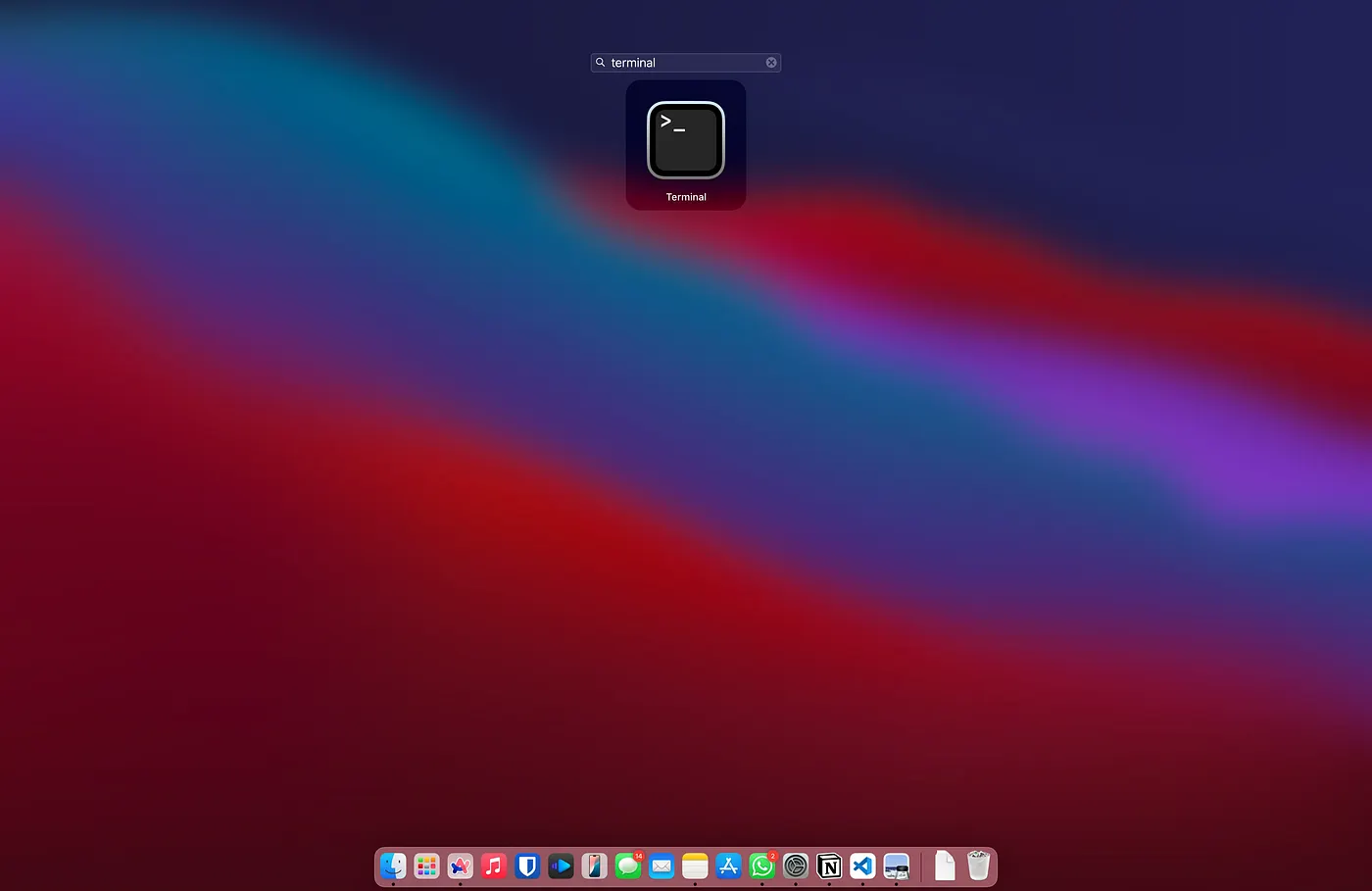This screenshot has height=891, width=1372.
Task: Open the Preview app in the Dock
Action: click(x=896, y=866)
